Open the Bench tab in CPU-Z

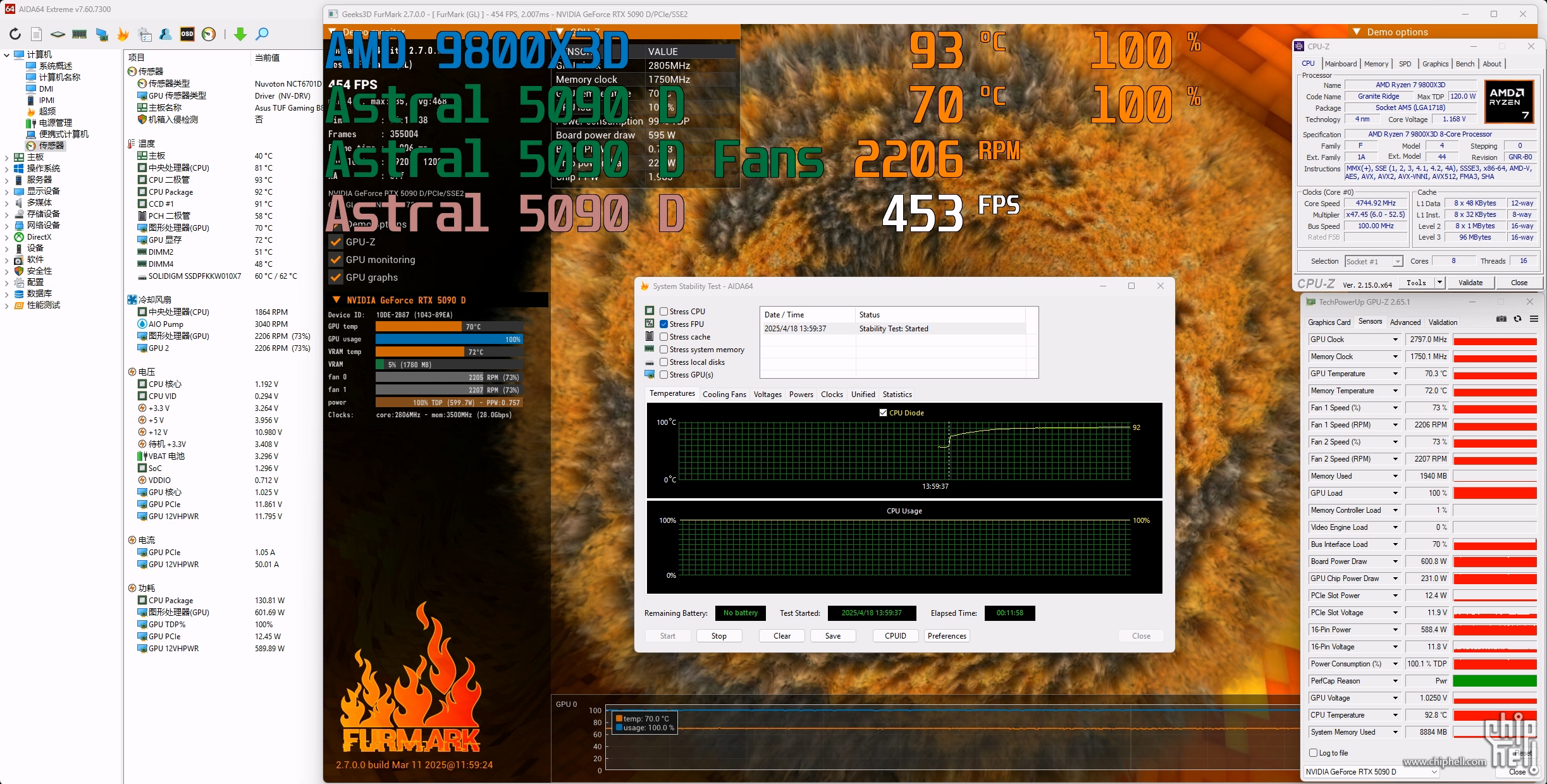pyautogui.click(x=1465, y=64)
